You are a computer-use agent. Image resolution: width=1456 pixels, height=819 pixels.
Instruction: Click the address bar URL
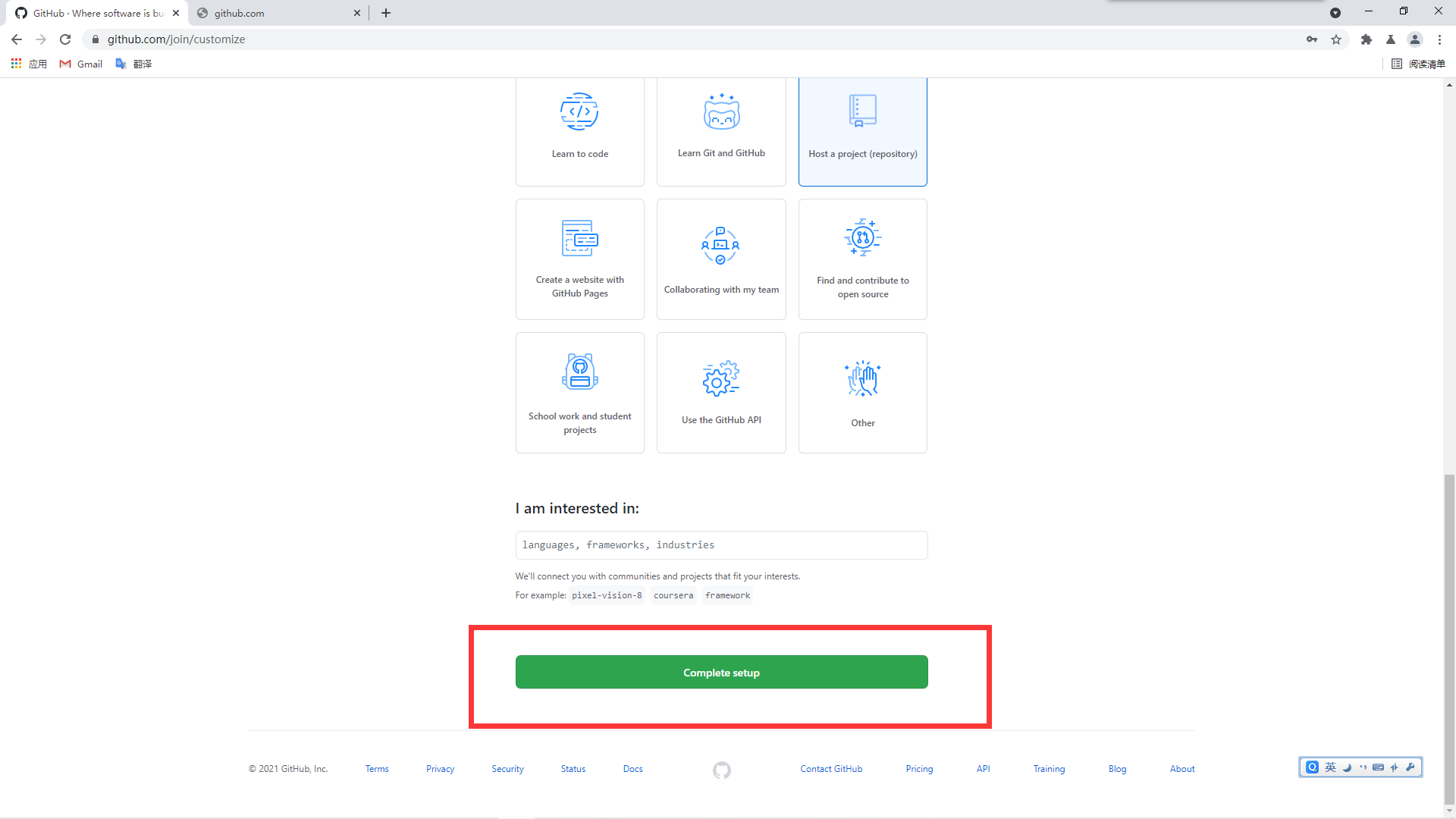[x=176, y=39]
